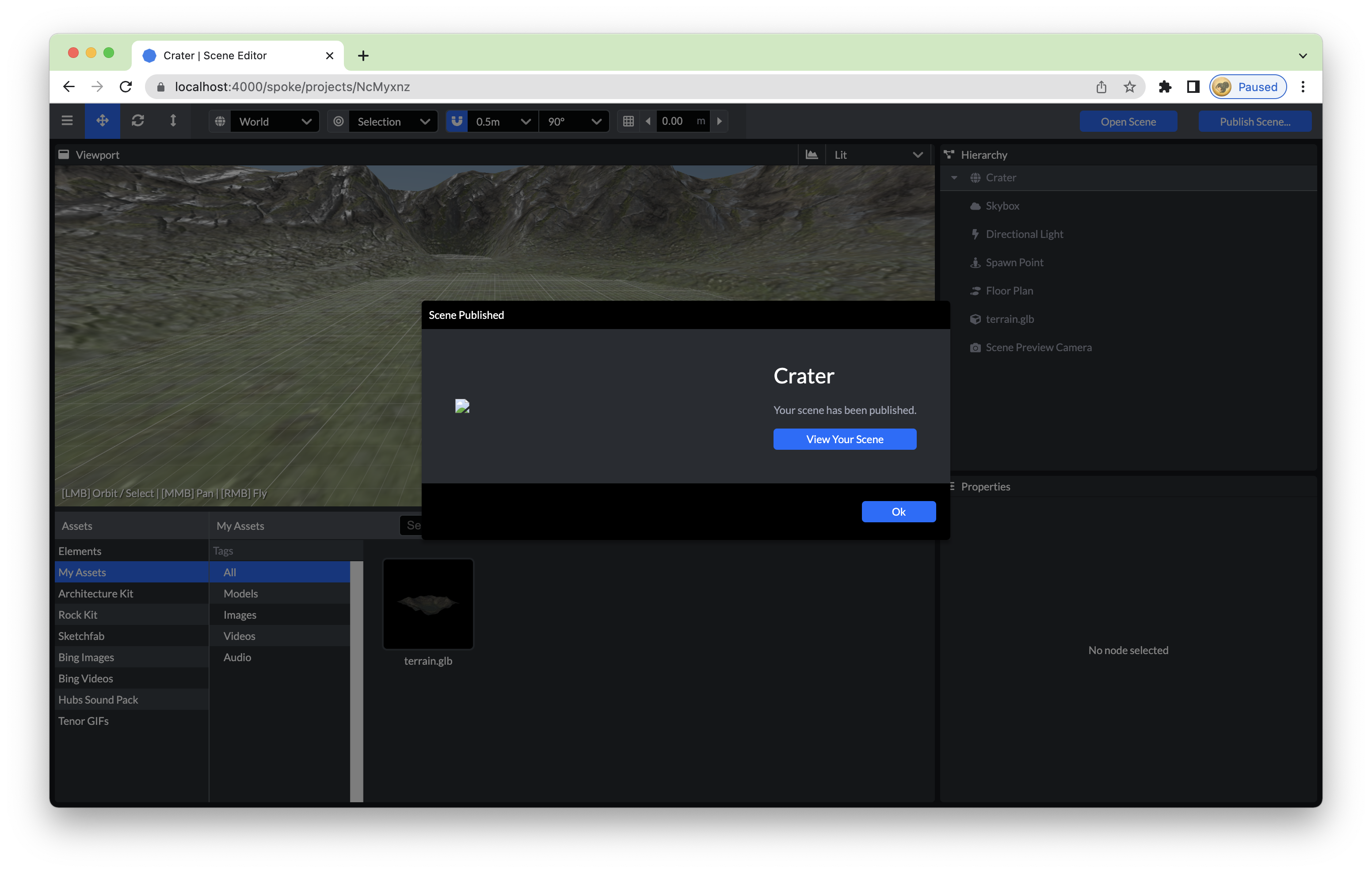
Task: Toggle the transform pivot target icon
Action: [339, 122]
